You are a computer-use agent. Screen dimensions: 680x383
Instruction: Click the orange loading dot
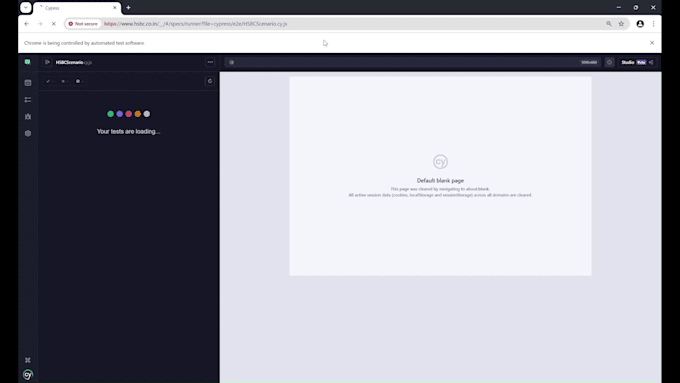pyautogui.click(x=138, y=114)
